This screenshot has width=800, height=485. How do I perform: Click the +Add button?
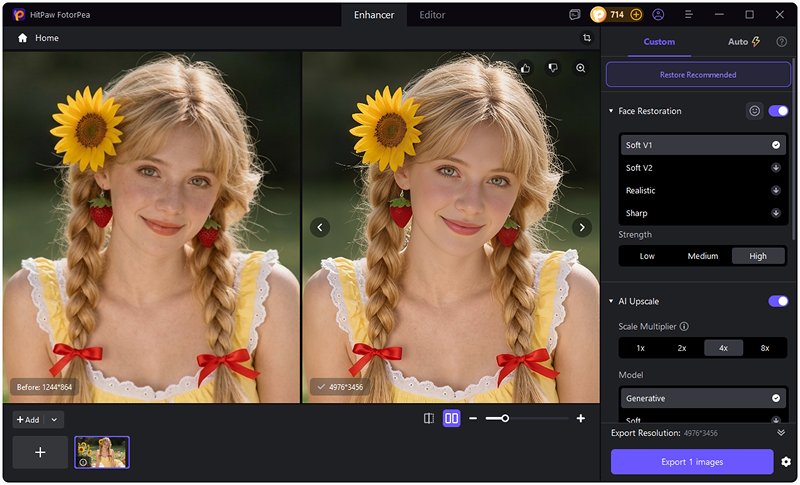click(x=28, y=420)
